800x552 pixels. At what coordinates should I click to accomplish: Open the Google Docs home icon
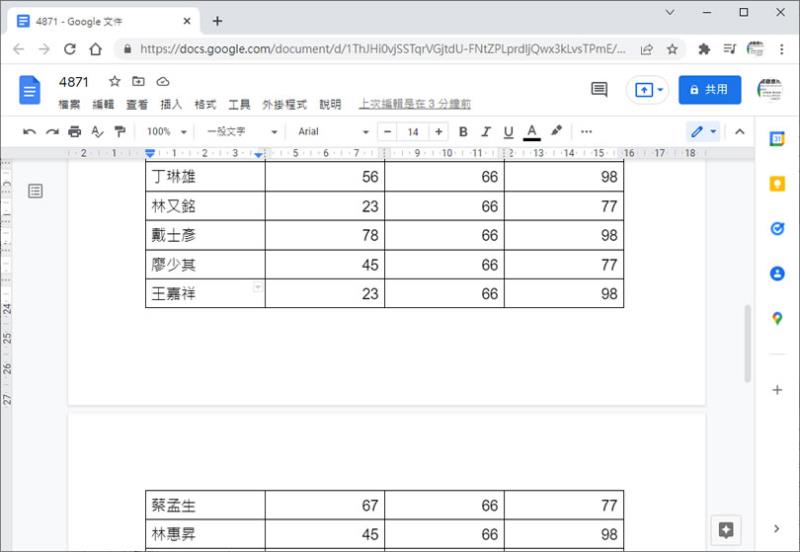pos(30,90)
